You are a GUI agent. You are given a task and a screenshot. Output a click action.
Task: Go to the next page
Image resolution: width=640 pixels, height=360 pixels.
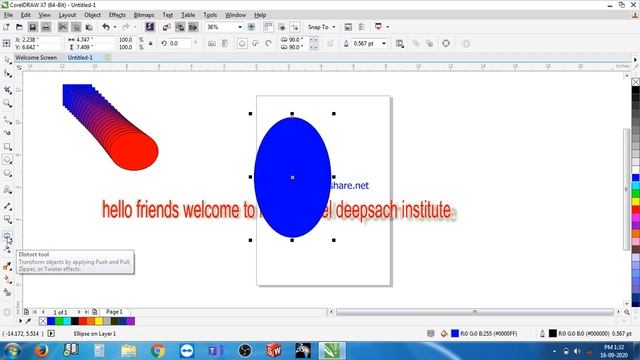pos(79,312)
